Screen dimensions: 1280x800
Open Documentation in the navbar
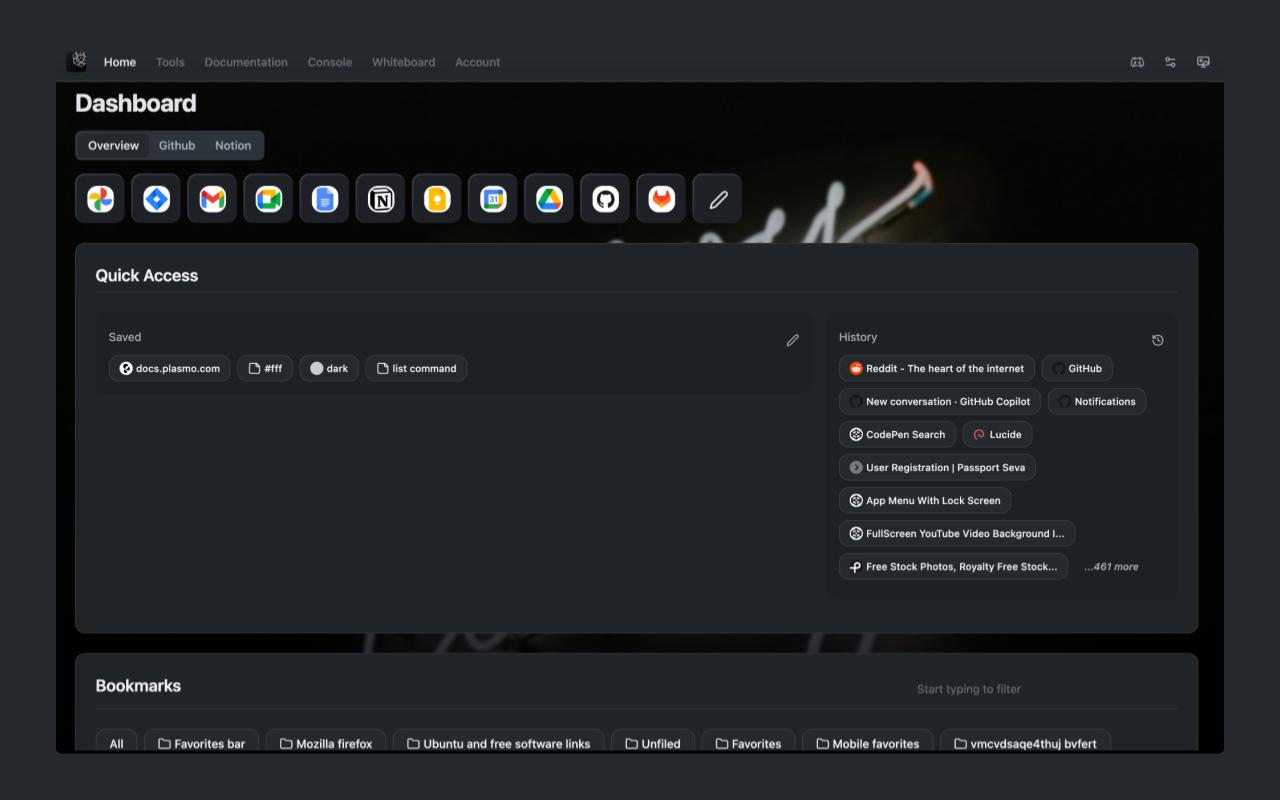point(246,62)
